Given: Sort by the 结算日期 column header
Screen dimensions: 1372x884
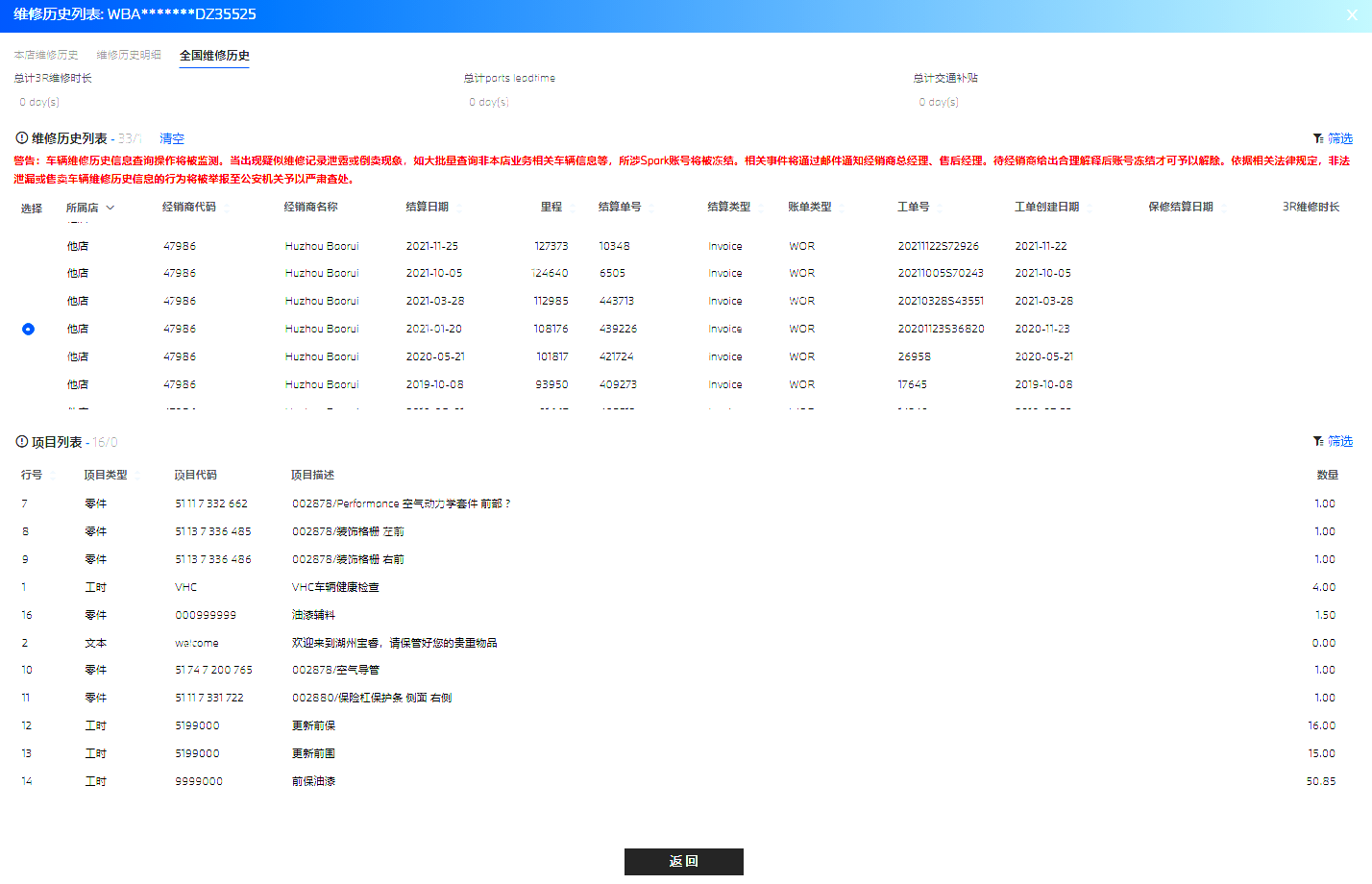Looking at the screenshot, I should (428, 207).
